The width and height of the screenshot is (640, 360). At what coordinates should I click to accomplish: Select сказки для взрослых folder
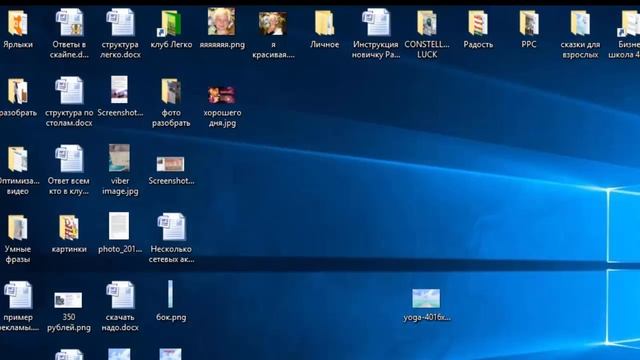point(580,23)
